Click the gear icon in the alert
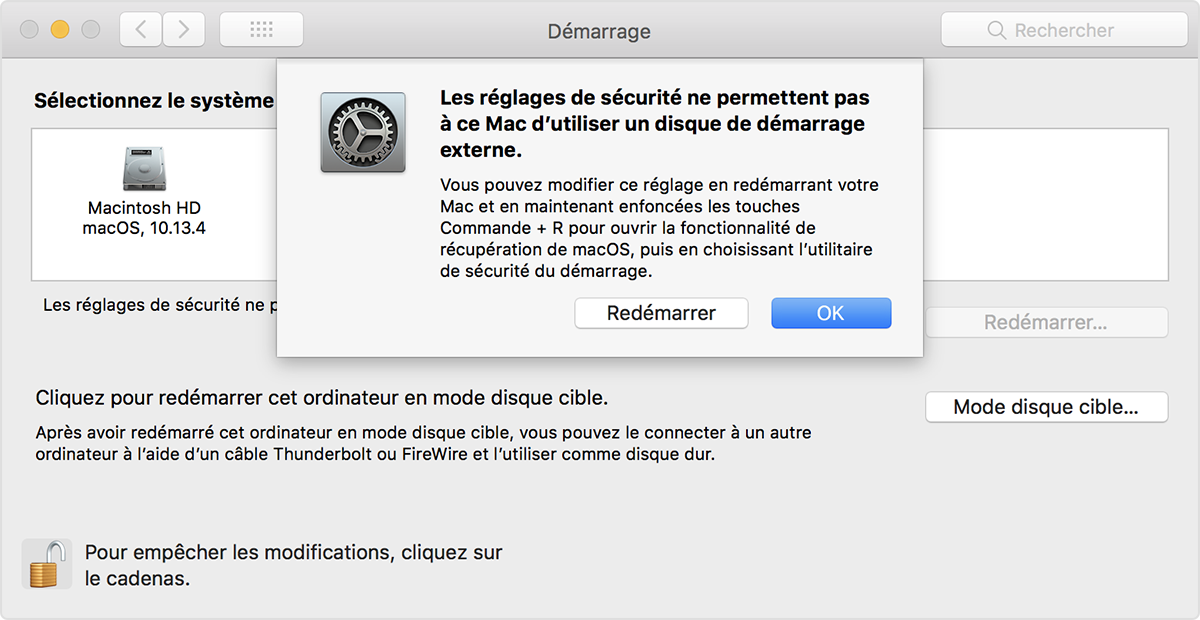Screen dimensions: 1200x620 pyautogui.click(x=363, y=132)
